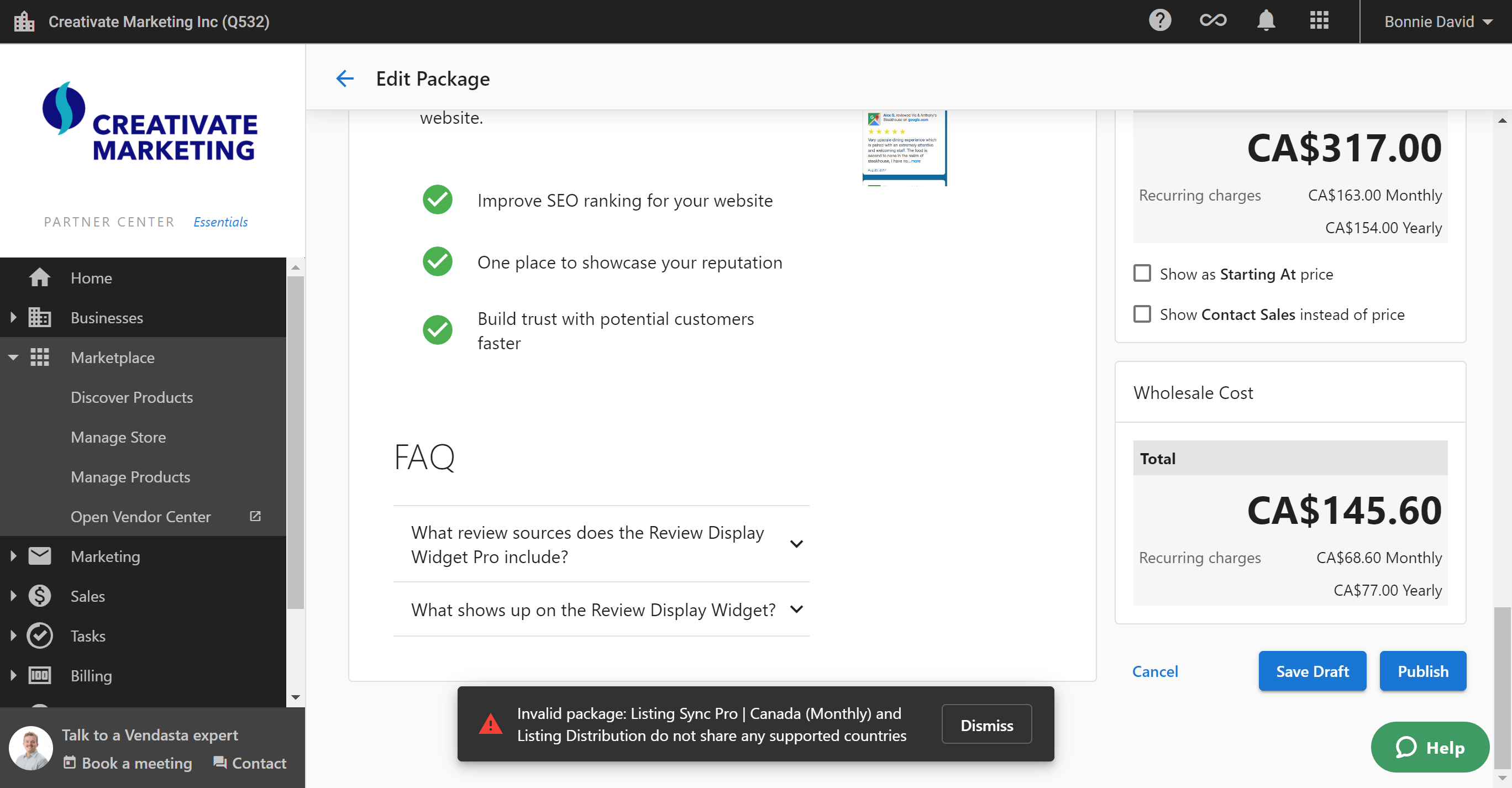
Task: Click green check beside Build trust with customers
Action: click(x=438, y=330)
